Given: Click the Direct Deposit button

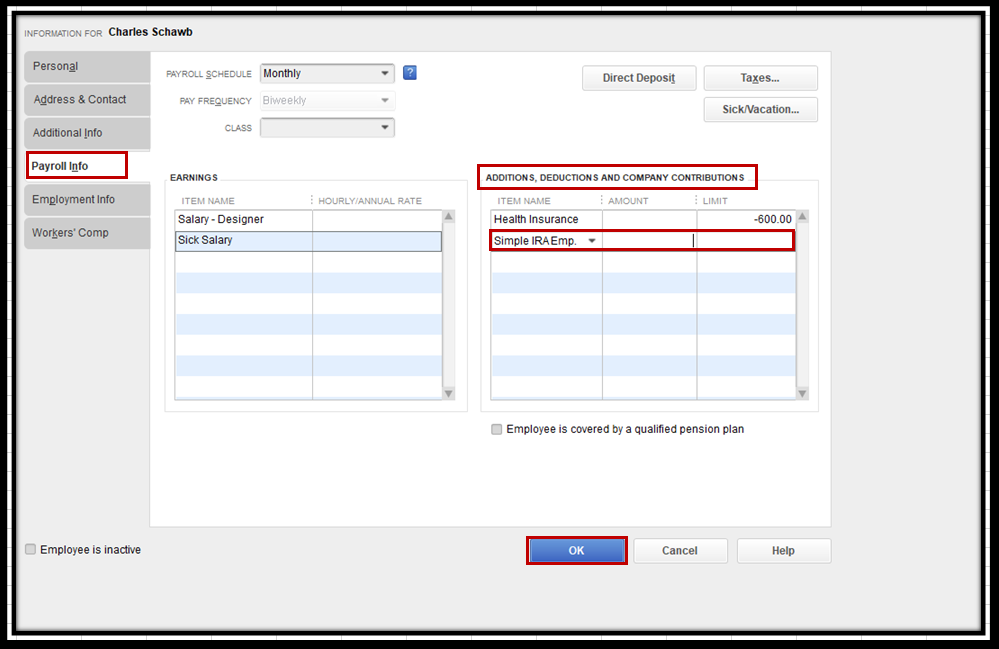Looking at the screenshot, I should [x=639, y=78].
